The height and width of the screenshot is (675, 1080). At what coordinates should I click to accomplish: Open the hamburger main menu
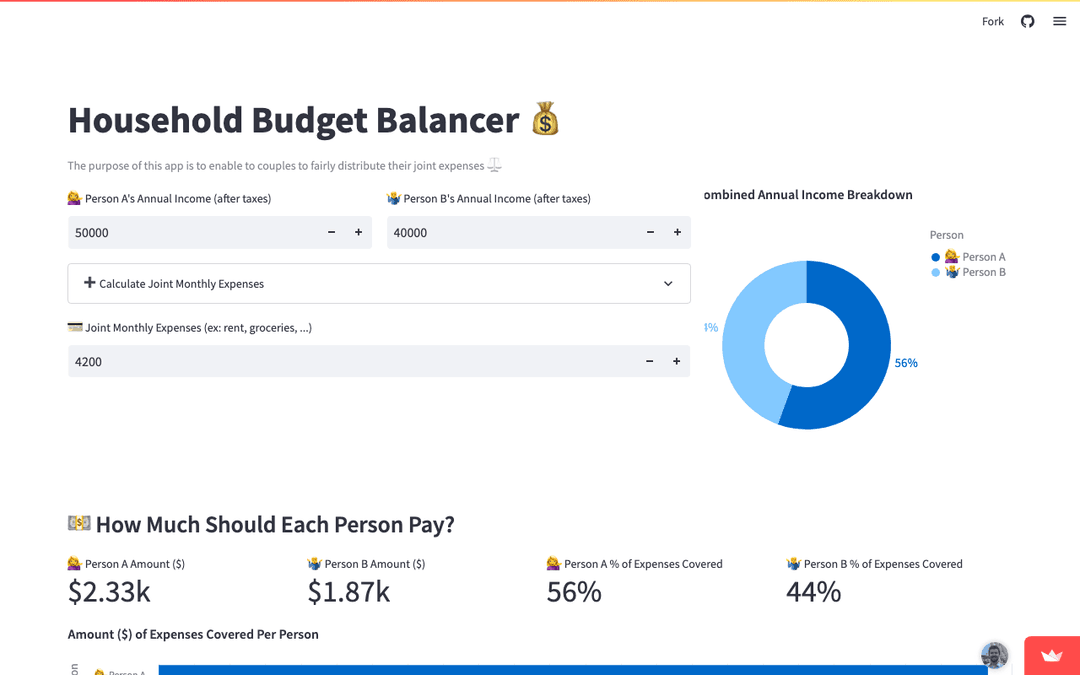1059,21
